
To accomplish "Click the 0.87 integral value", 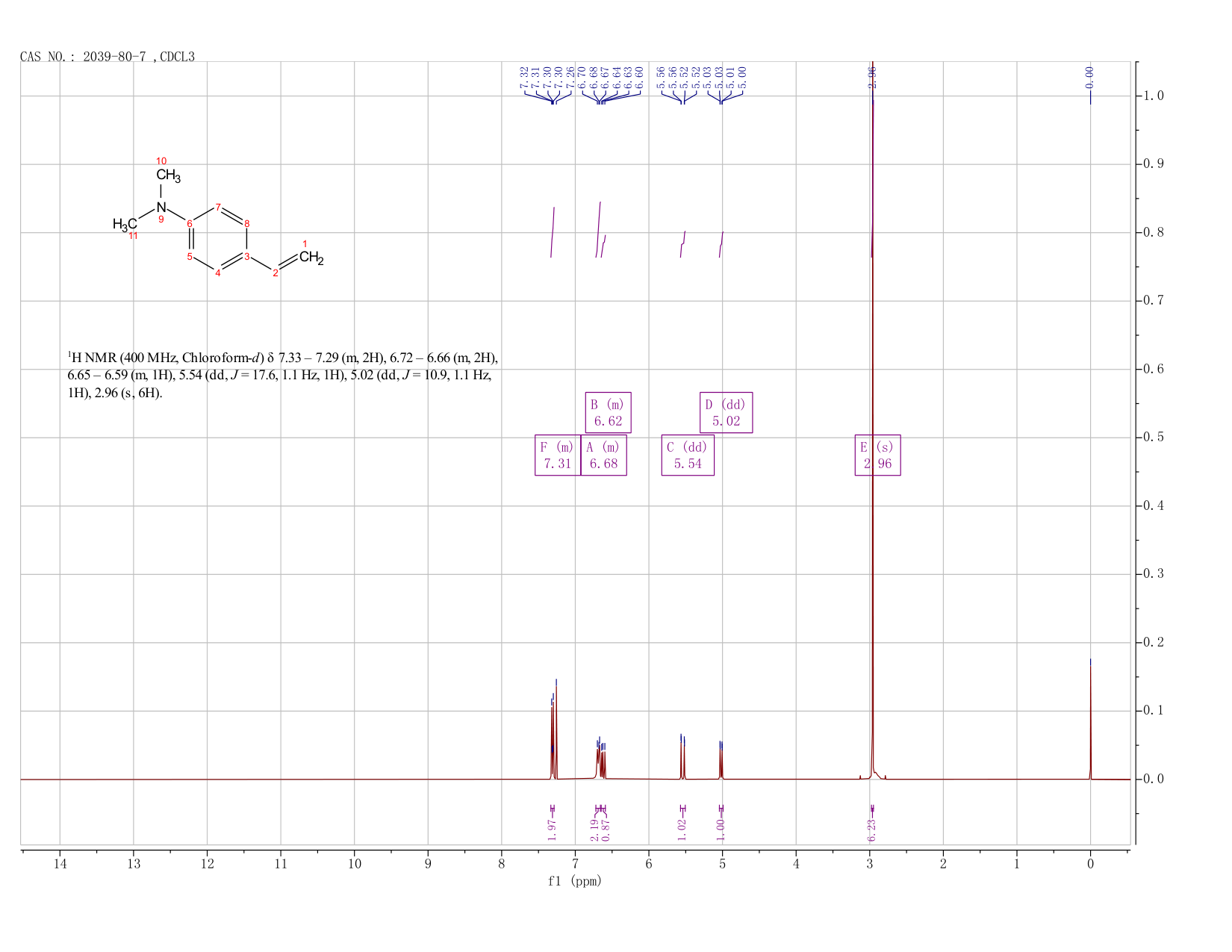I will (x=606, y=829).
